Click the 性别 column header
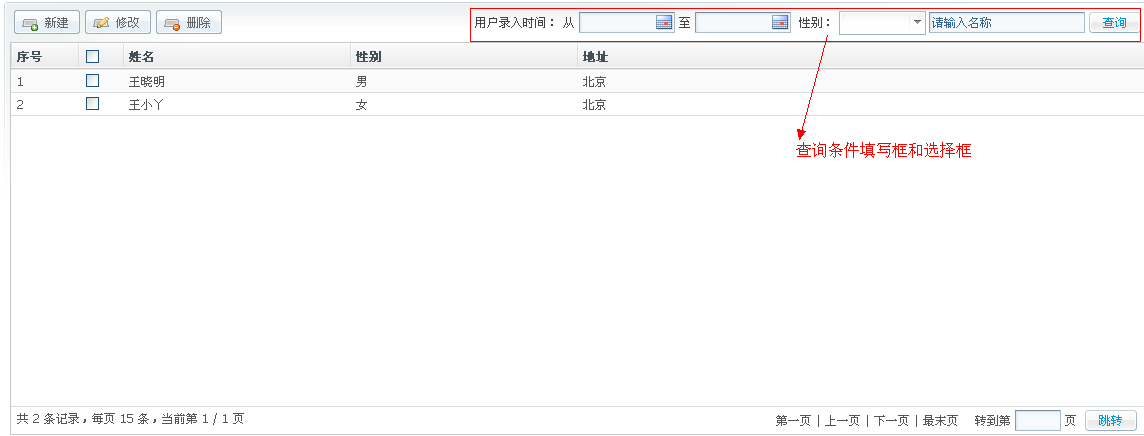Viewport: 1144px width, 436px height. (368, 57)
